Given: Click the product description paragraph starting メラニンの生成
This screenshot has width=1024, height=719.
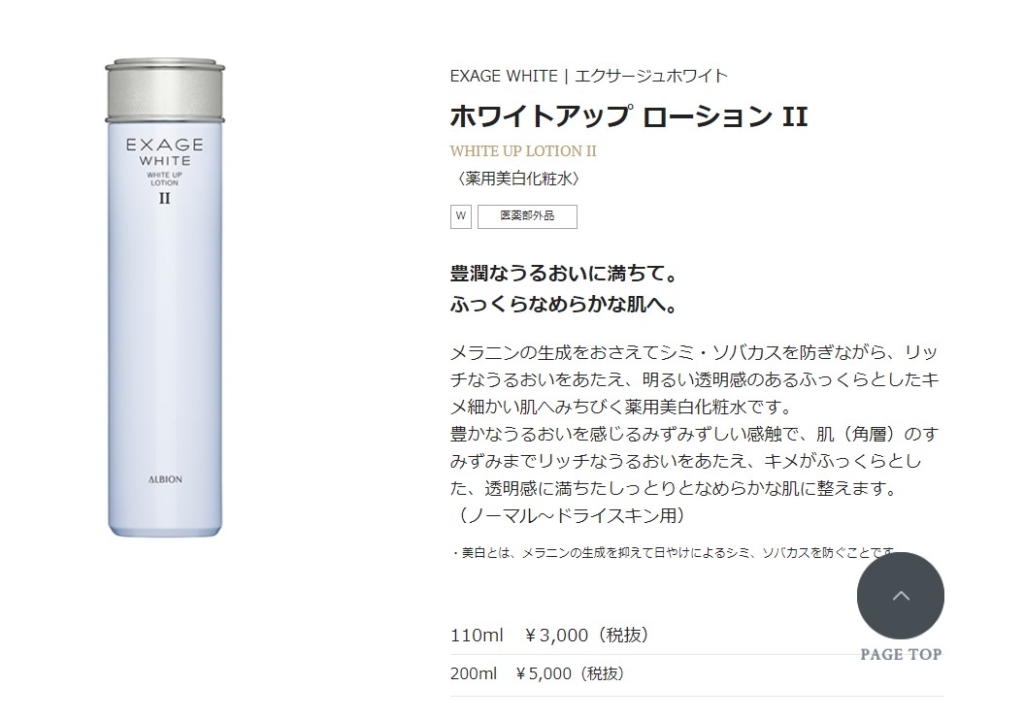Looking at the screenshot, I should click(694, 379).
